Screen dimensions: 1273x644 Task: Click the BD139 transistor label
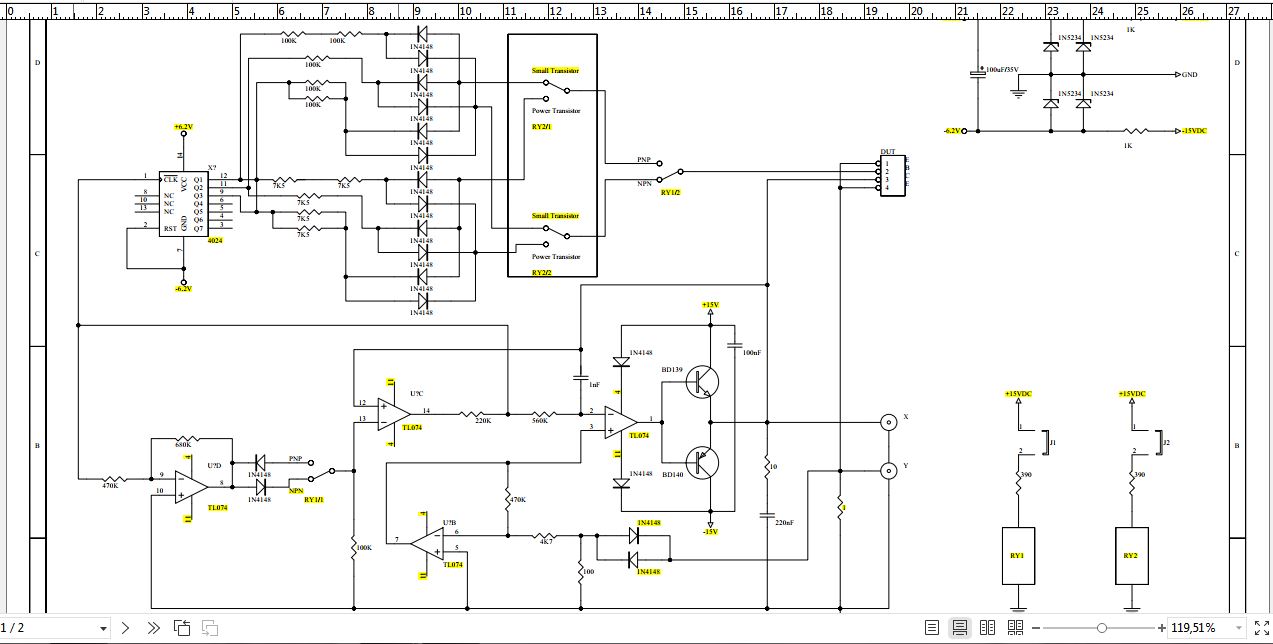[x=673, y=369]
